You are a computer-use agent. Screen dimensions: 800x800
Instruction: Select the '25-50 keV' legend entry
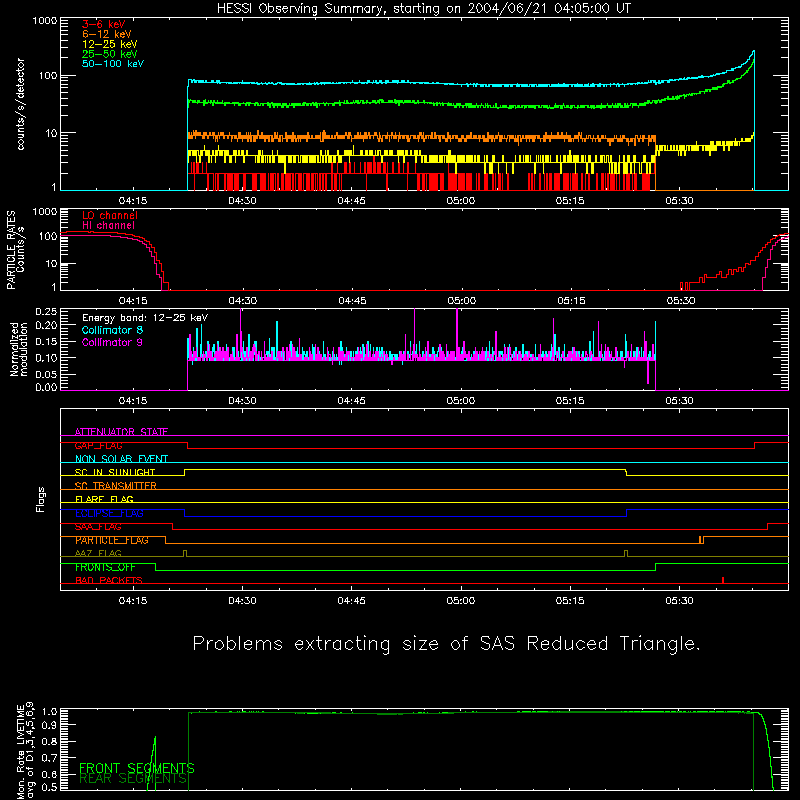click(110, 54)
